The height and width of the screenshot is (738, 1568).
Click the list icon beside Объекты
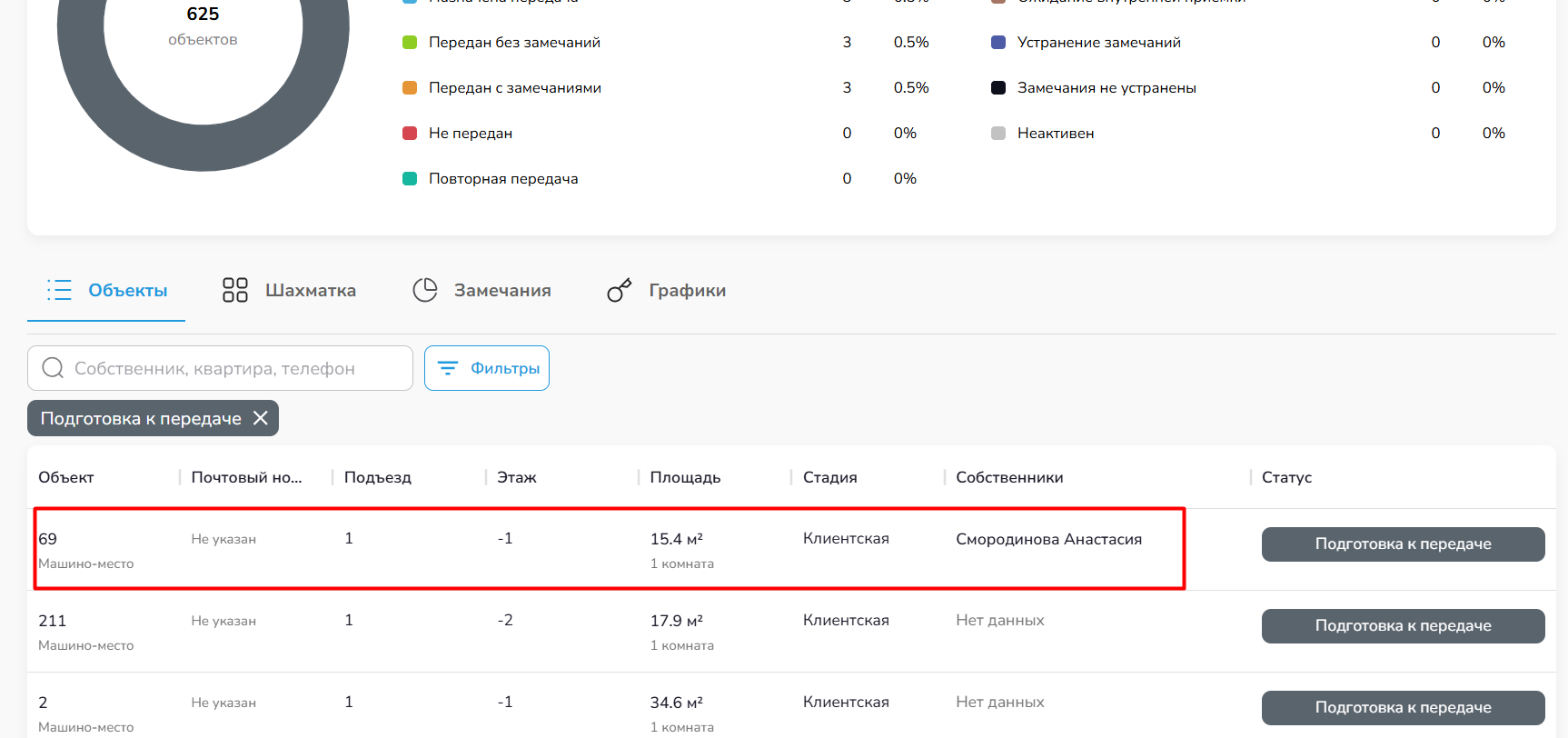coord(59,290)
